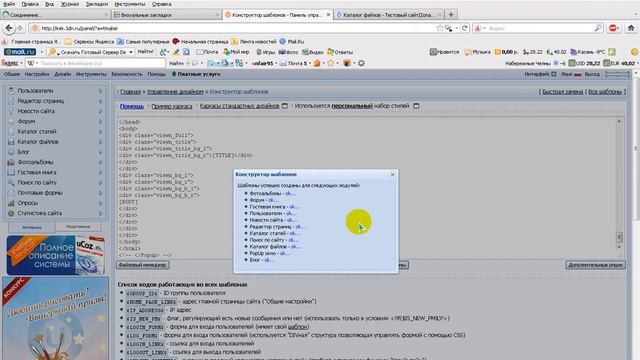Click the magnifier icon in the Yandex search box
Screen dimensions: 640x360
point(598,28)
